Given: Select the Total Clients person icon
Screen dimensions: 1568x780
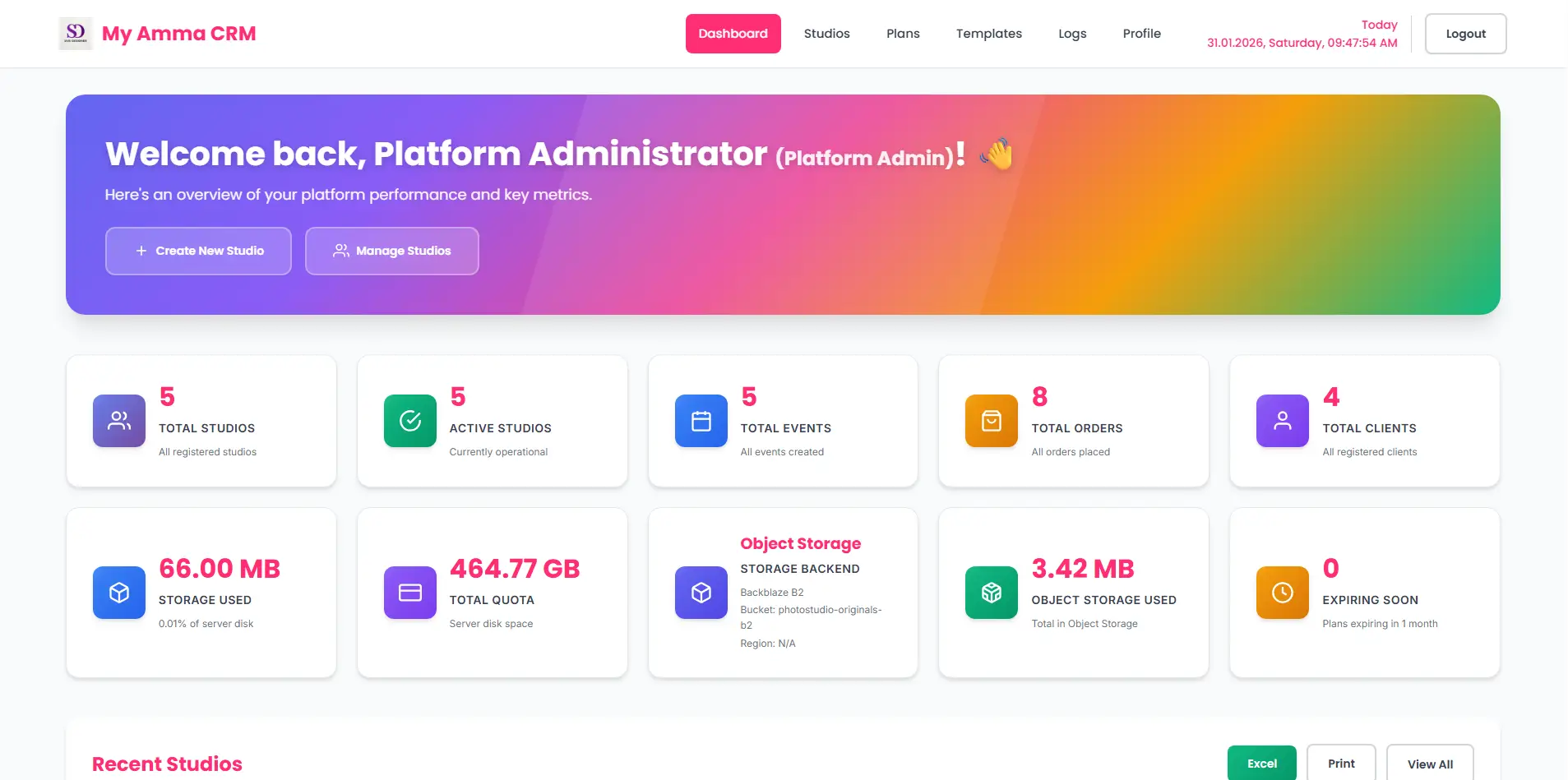Looking at the screenshot, I should [x=1282, y=421].
